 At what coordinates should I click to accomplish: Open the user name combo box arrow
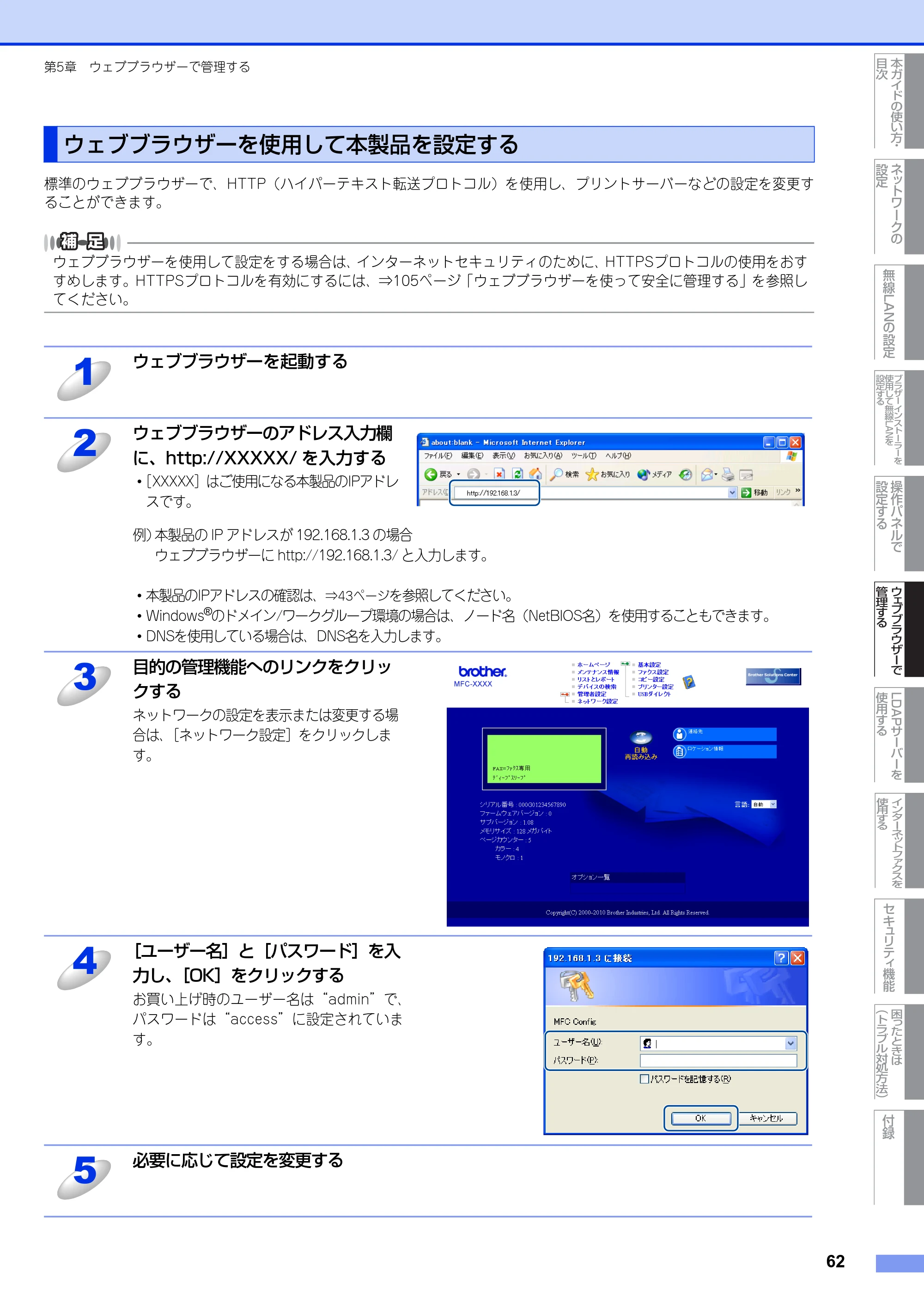[x=790, y=1043]
